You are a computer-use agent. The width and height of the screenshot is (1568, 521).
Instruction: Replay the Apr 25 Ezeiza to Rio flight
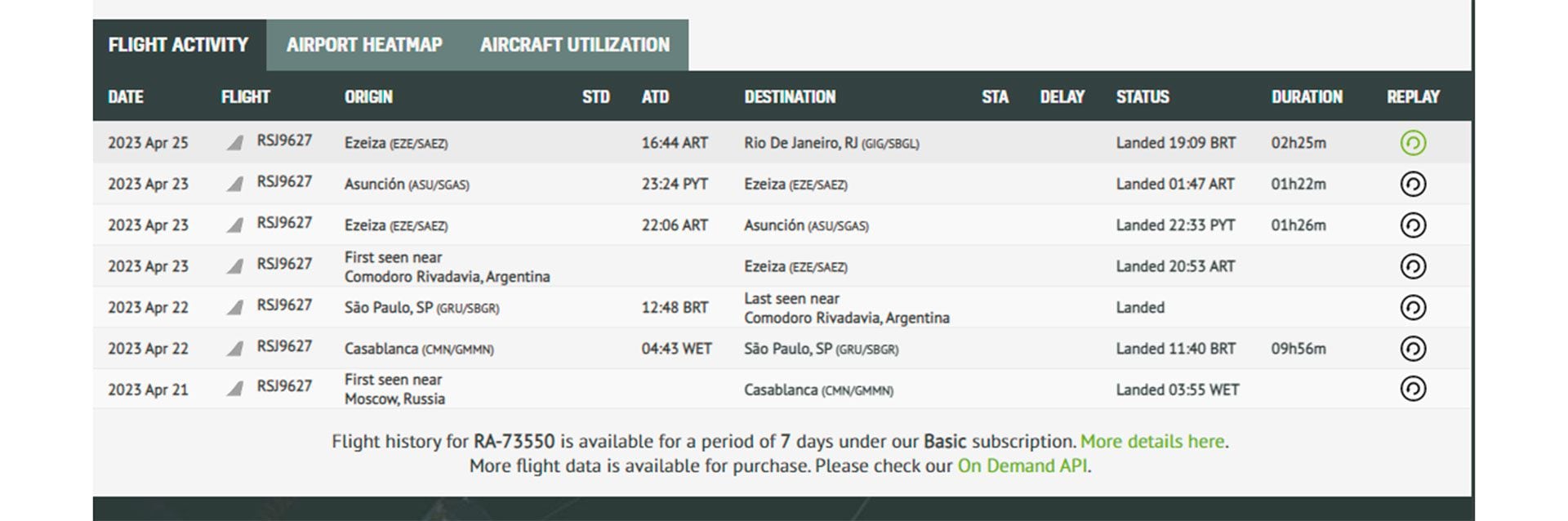(1413, 143)
